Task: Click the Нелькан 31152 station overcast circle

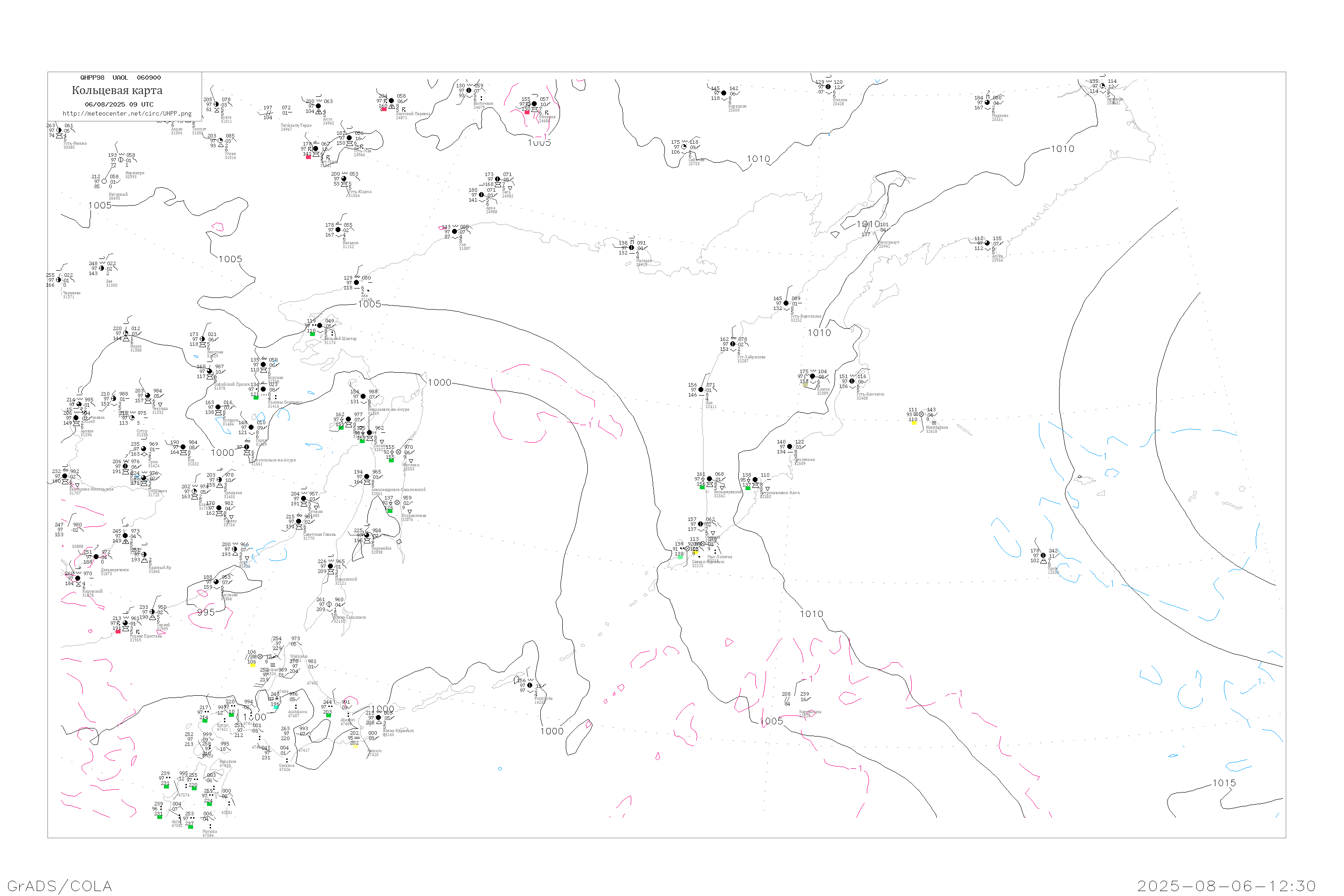Action: [338, 230]
